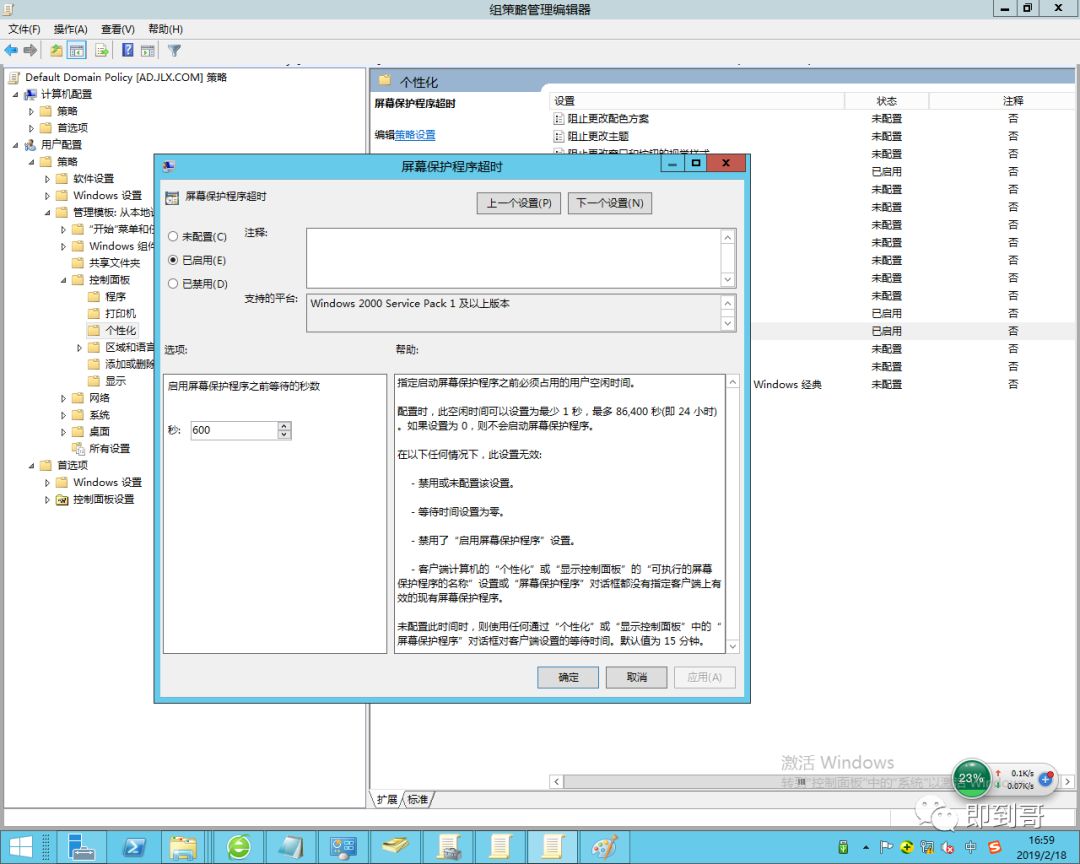Toggle the Show/Hide action pane icon
Viewport: 1080px width, 864px height.
(x=147, y=50)
